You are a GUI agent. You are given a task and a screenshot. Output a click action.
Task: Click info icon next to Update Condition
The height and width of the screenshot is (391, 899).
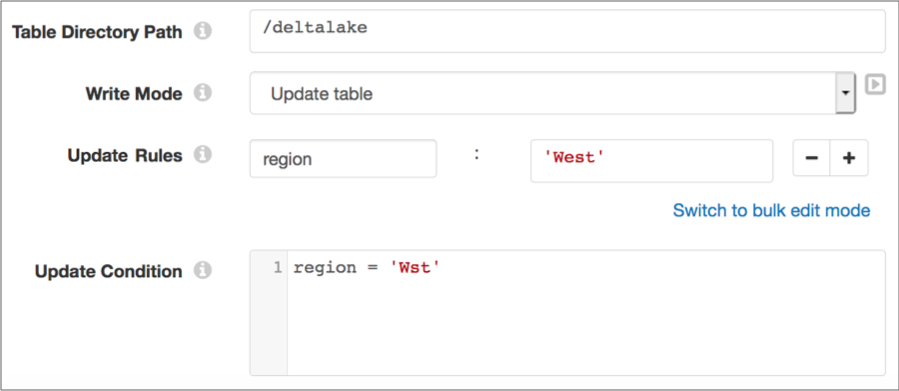tap(202, 271)
